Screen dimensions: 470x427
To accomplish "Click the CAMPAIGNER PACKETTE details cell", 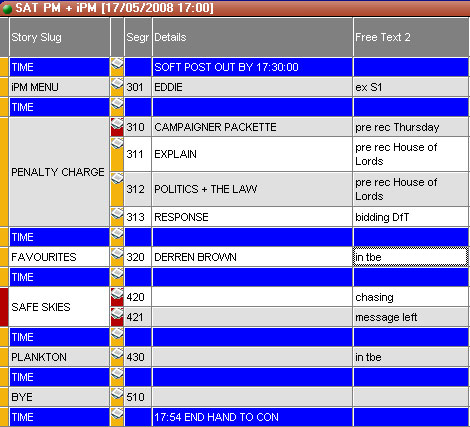I will point(252,127).
